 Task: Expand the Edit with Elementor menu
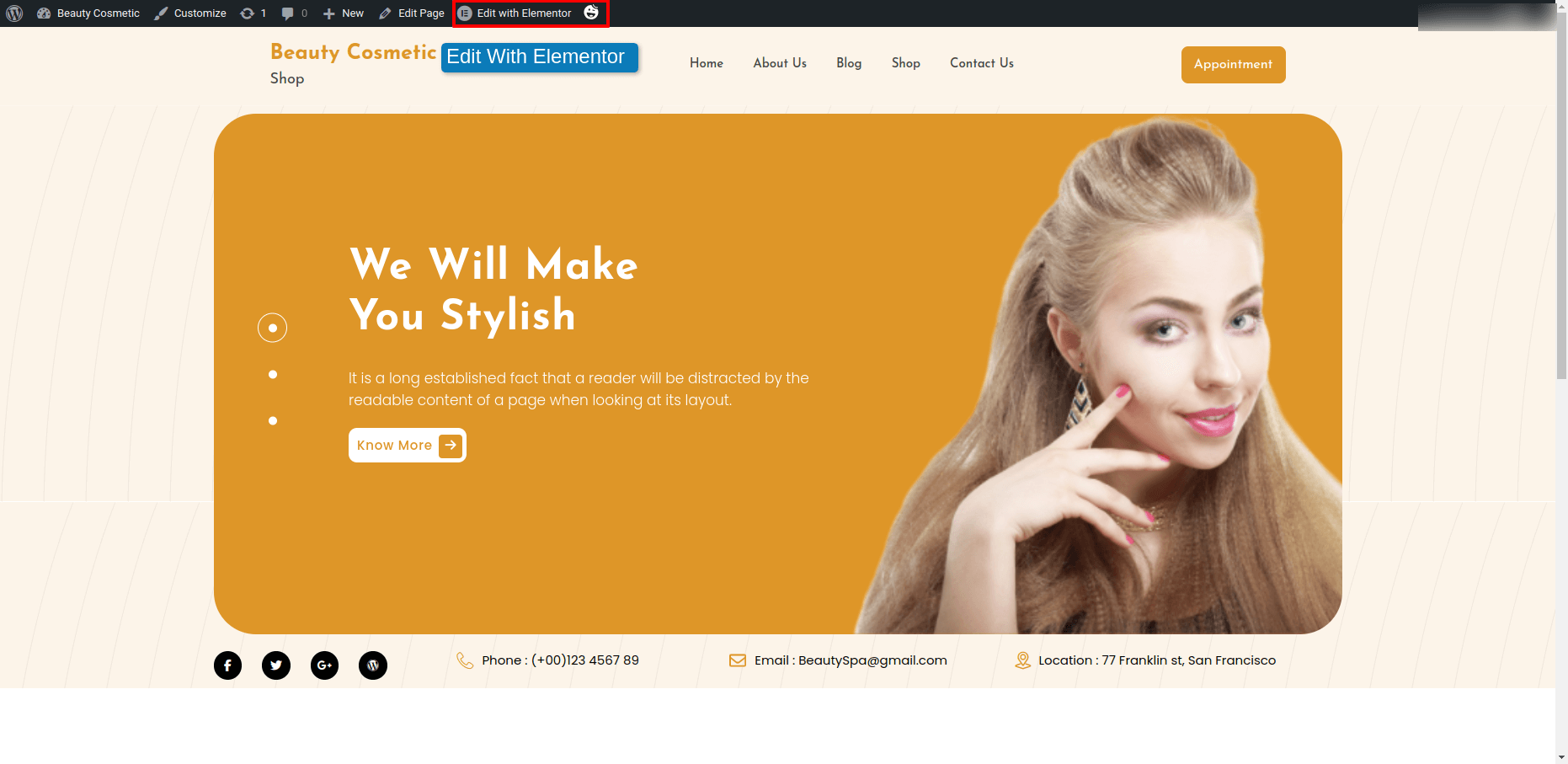(x=515, y=13)
